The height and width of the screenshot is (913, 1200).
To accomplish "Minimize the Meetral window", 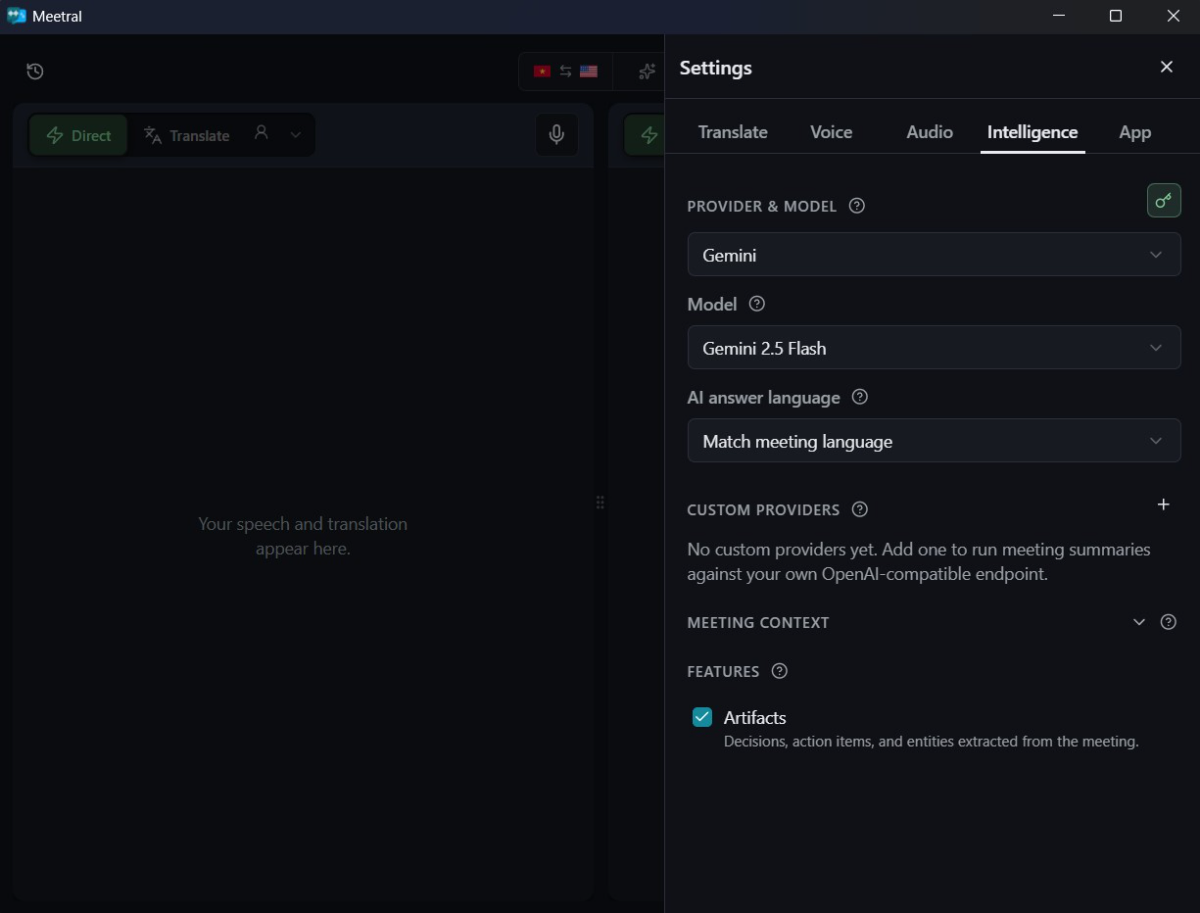I will [x=1058, y=16].
